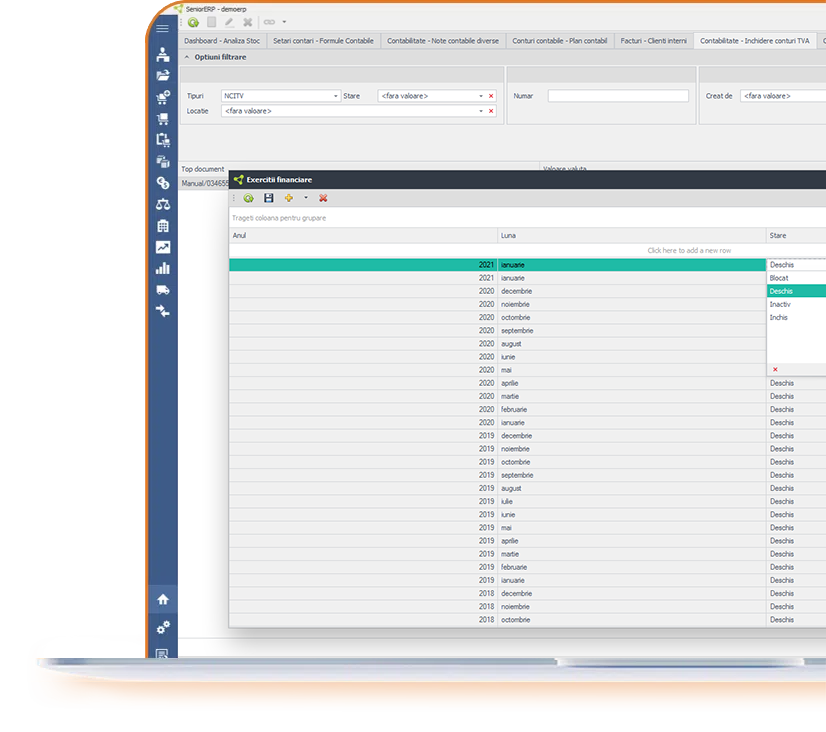Save using the floppy disk icon in Exercitii financiare
Viewport: 826px width, 732px height.
coord(269,198)
